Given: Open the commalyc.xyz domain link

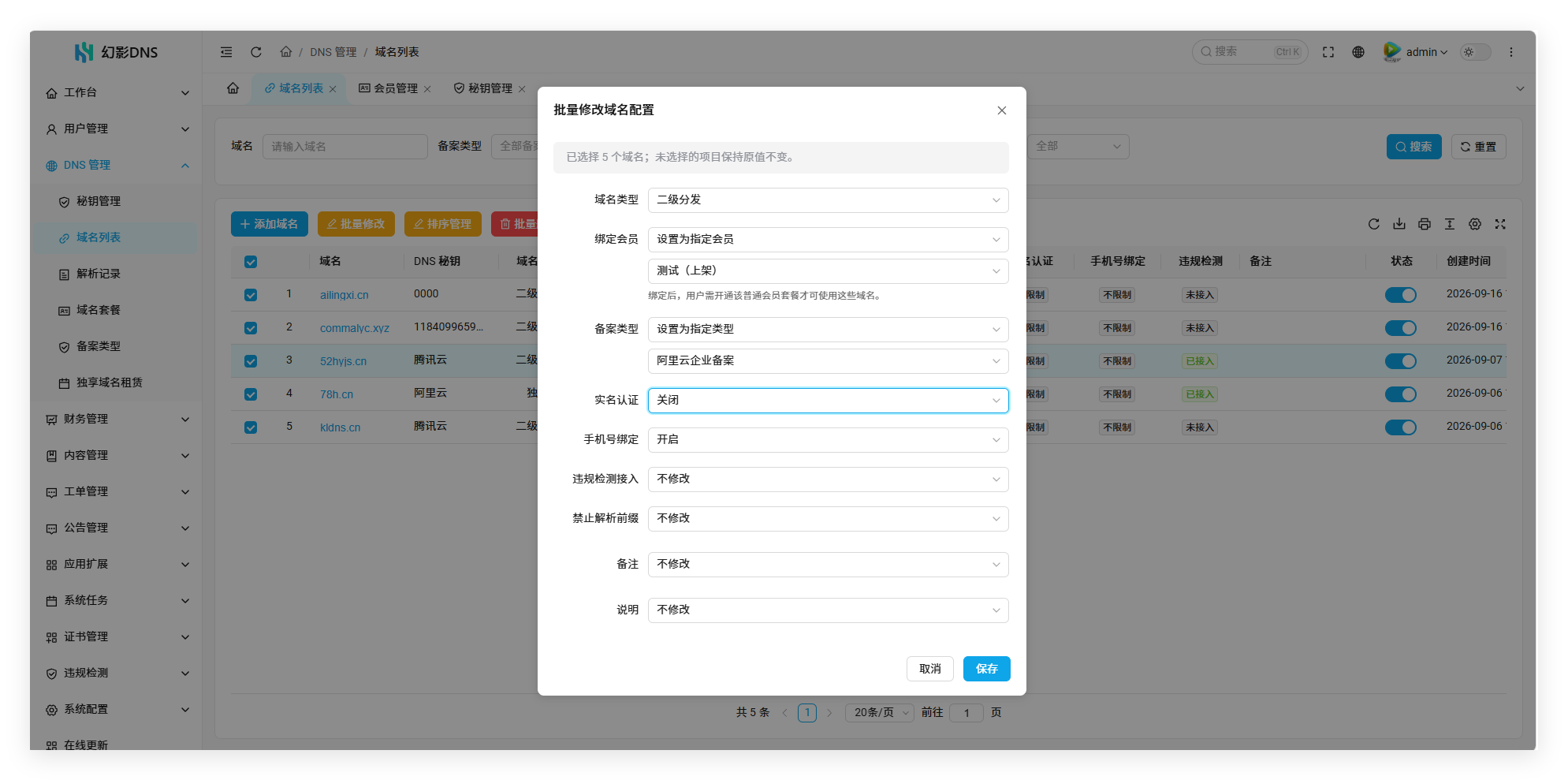Looking at the screenshot, I should point(355,328).
